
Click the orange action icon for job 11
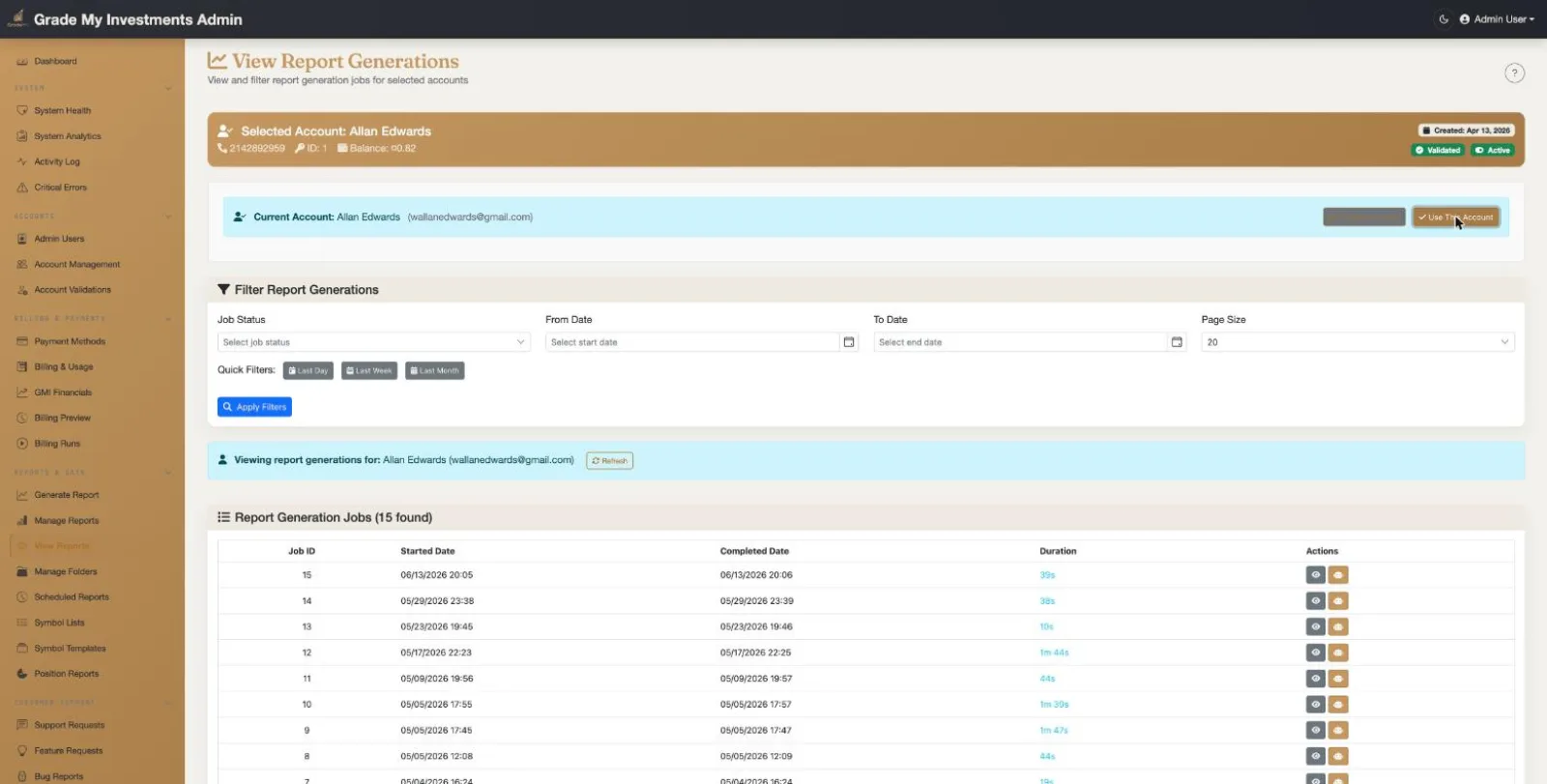point(1338,679)
